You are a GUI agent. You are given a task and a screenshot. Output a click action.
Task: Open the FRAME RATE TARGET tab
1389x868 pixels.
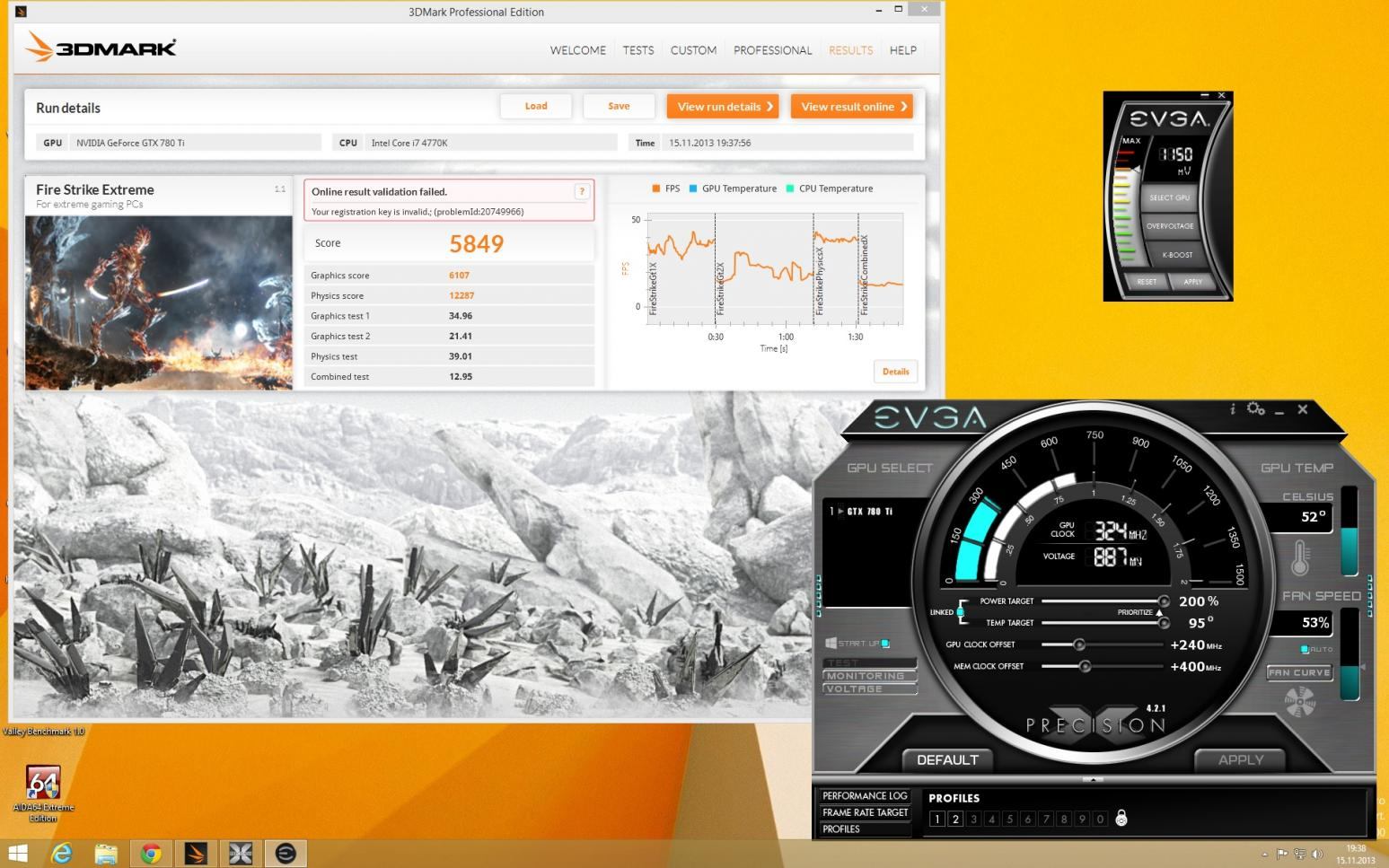pos(865,812)
